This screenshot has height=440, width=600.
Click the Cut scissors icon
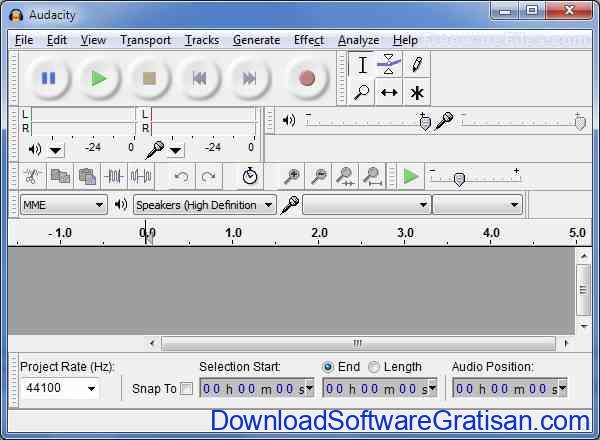[33, 176]
